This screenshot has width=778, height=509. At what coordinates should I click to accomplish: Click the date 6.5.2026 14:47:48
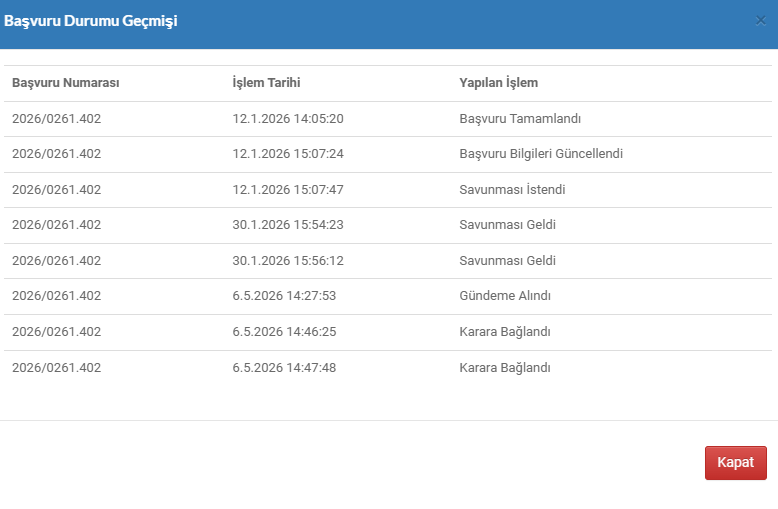pos(284,368)
